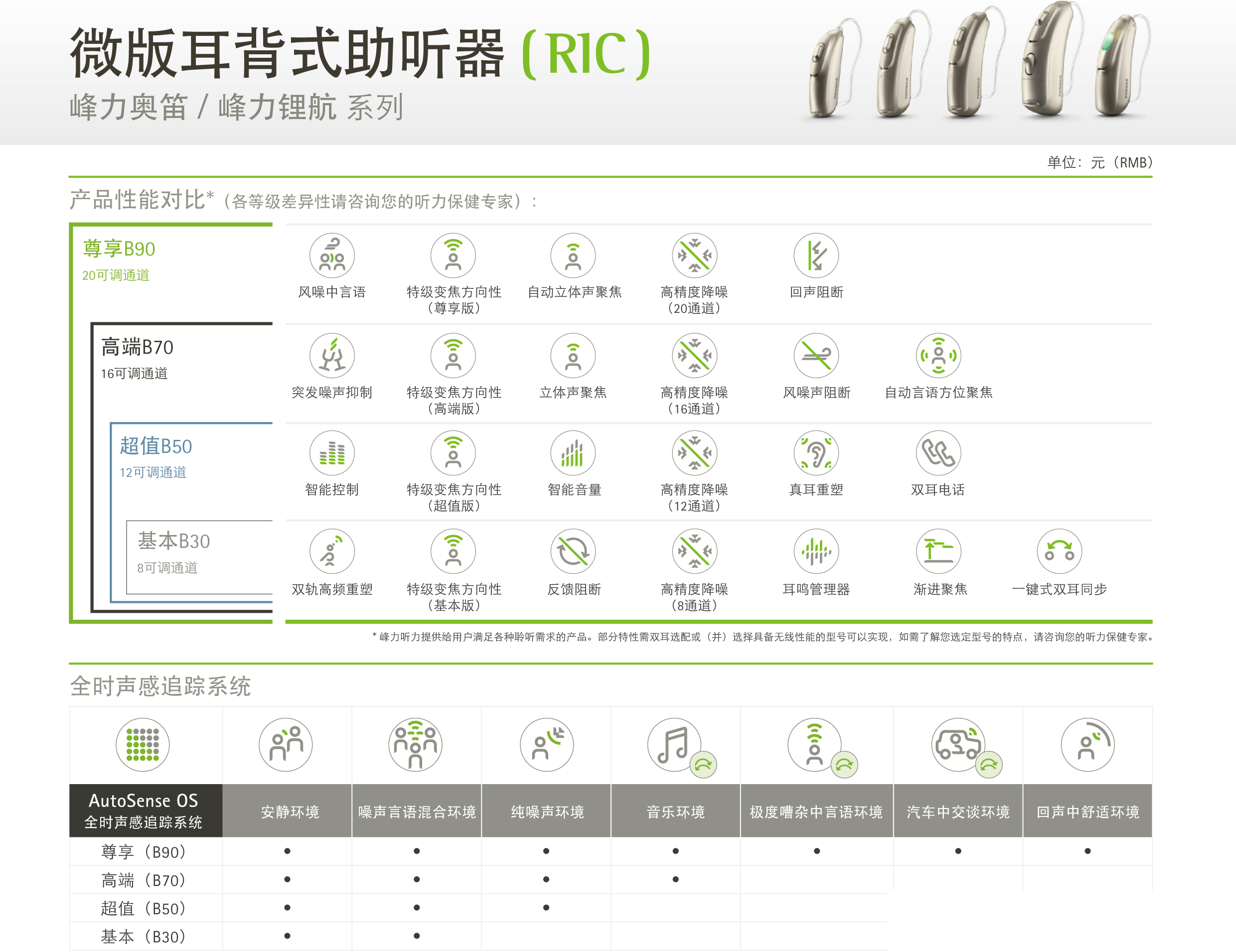The width and height of the screenshot is (1236, 952).
Task: Click the 噪声言语混合环境 column header
Action: 417,810
